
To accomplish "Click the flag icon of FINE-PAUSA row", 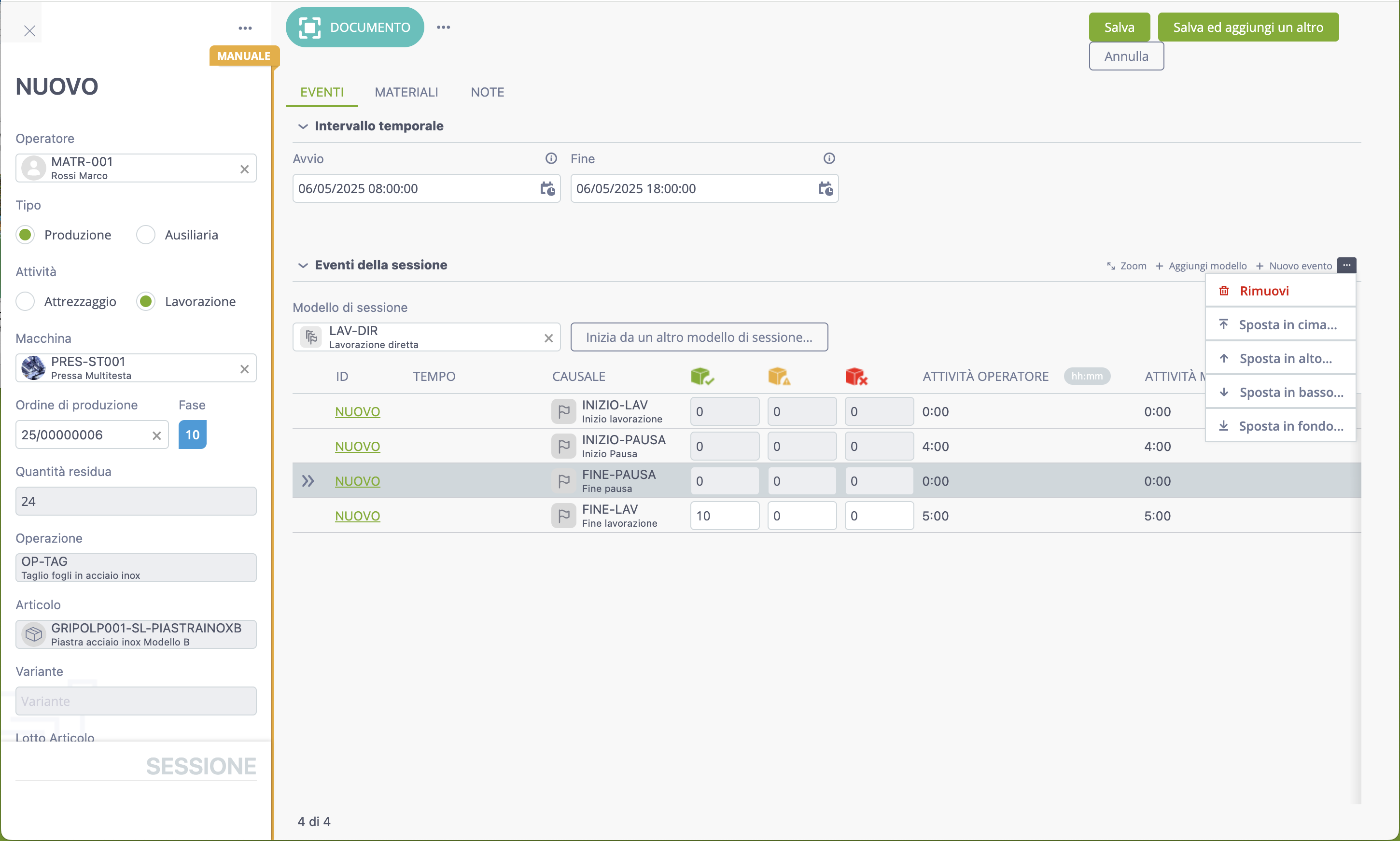I will pos(563,481).
